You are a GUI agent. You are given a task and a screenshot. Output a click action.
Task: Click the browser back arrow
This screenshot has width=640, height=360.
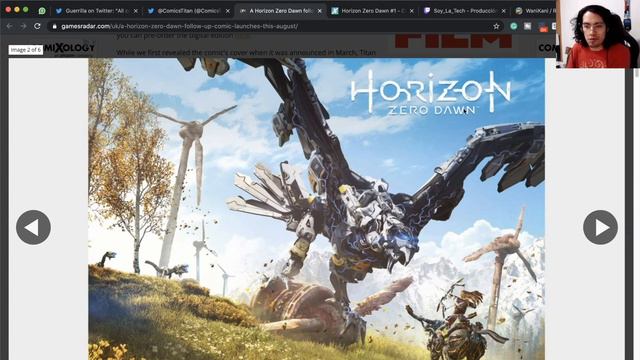10,26
